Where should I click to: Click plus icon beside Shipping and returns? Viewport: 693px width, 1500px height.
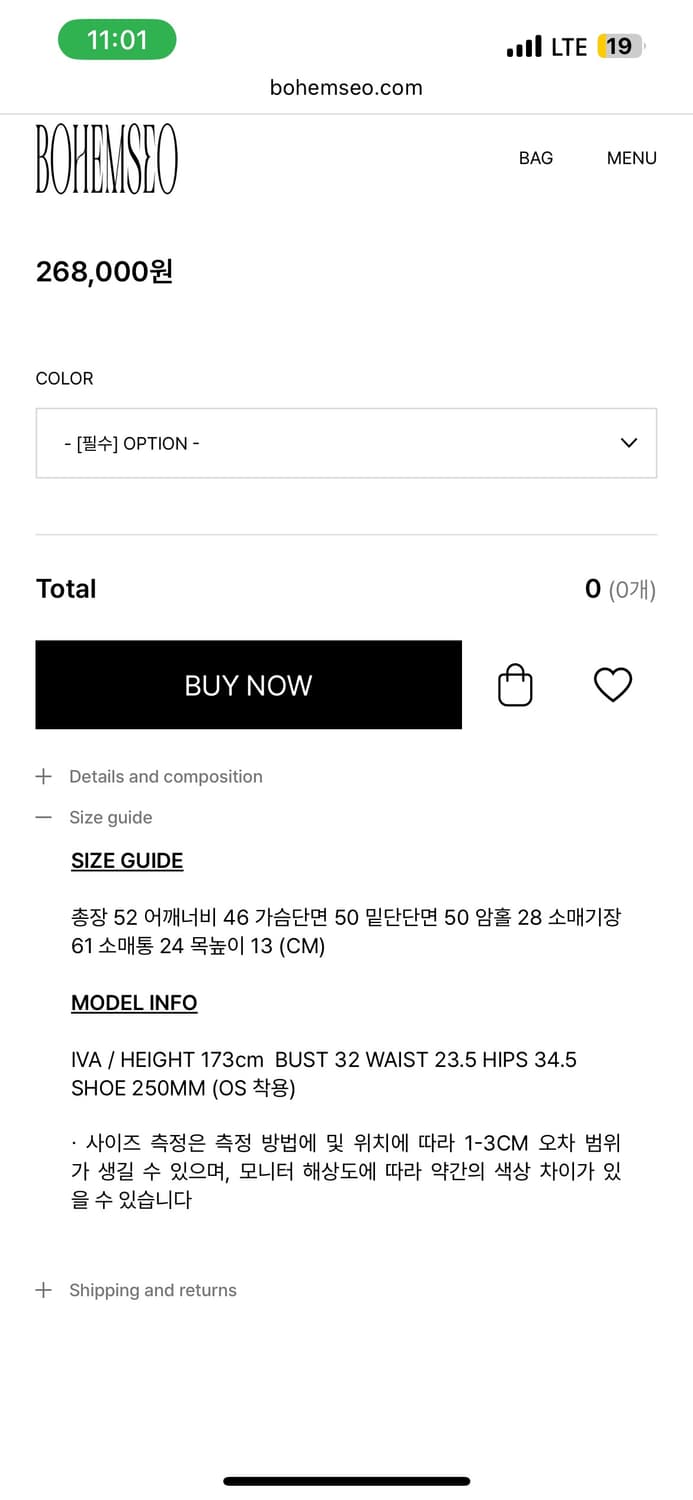coord(43,1290)
